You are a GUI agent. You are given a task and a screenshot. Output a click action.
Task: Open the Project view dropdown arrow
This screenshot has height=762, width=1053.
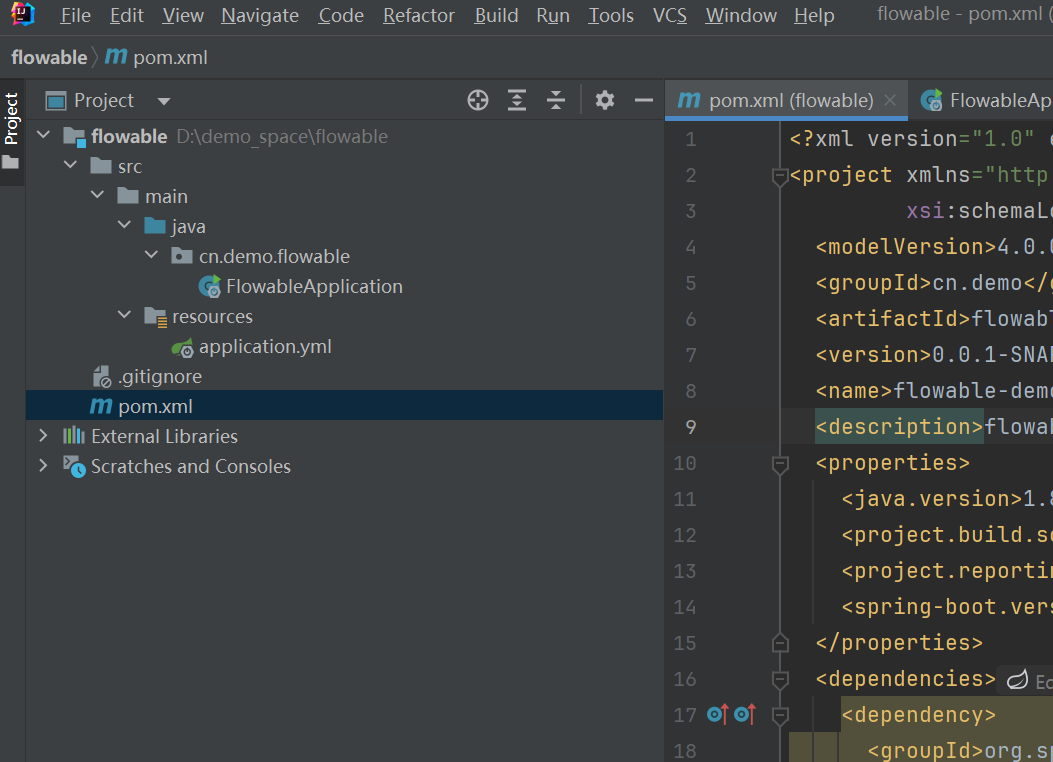coord(164,101)
